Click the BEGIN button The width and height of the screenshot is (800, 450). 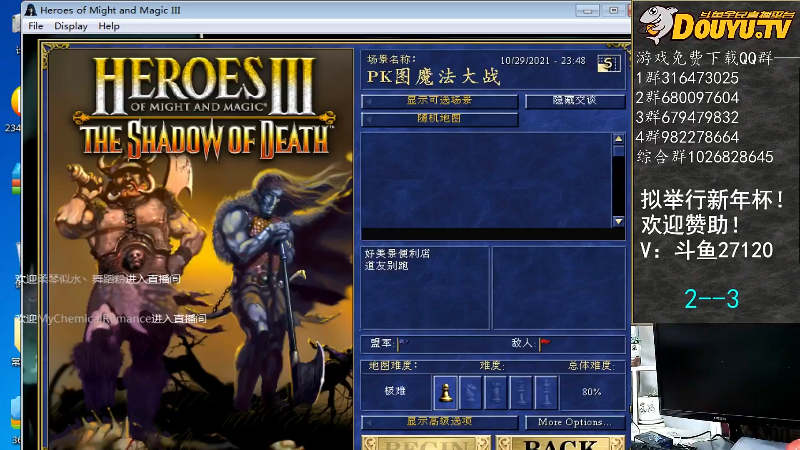click(426, 443)
